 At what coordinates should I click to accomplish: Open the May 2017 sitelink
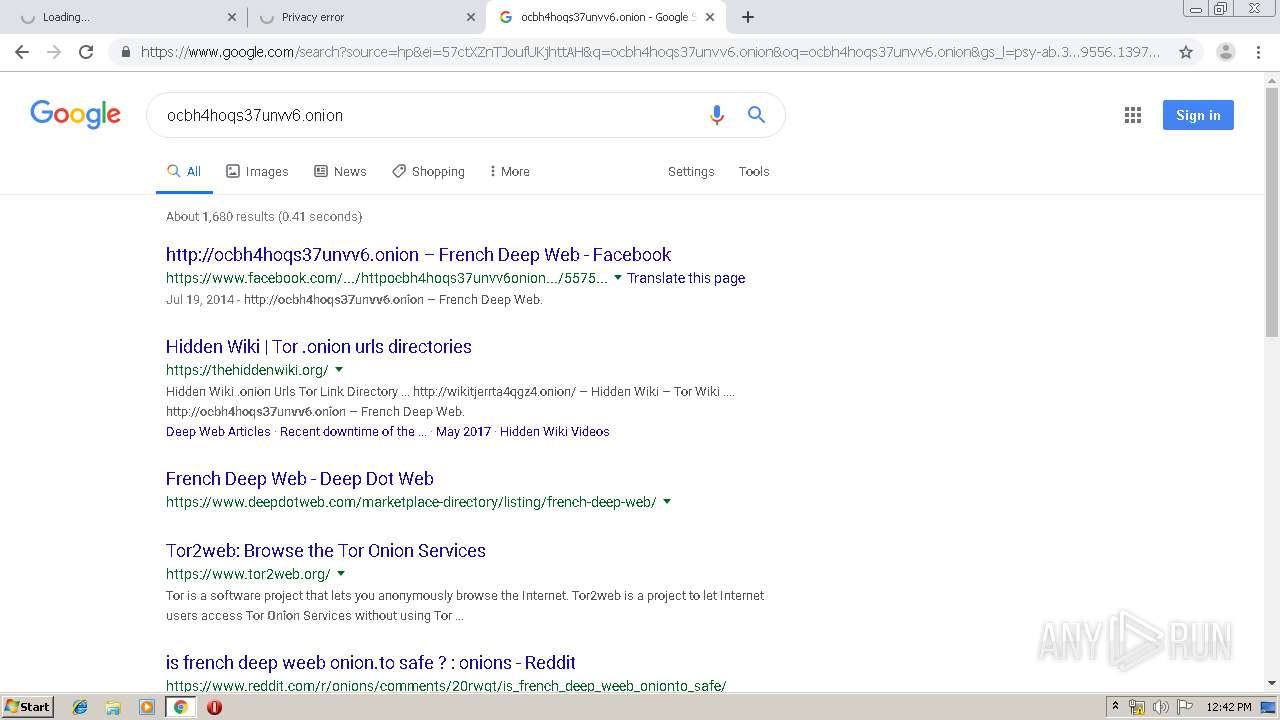[464, 432]
